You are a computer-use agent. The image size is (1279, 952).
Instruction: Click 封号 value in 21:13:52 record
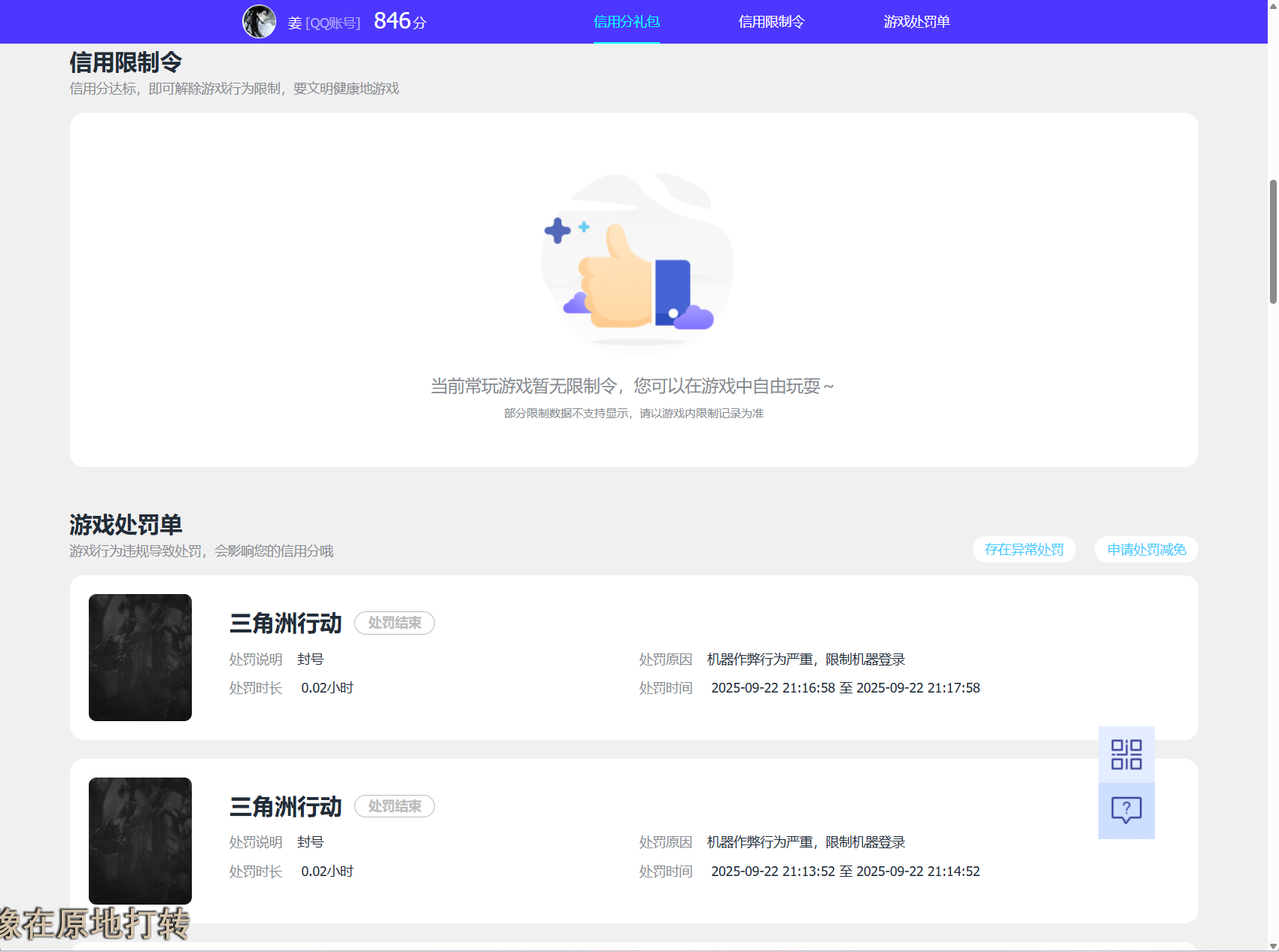(310, 842)
